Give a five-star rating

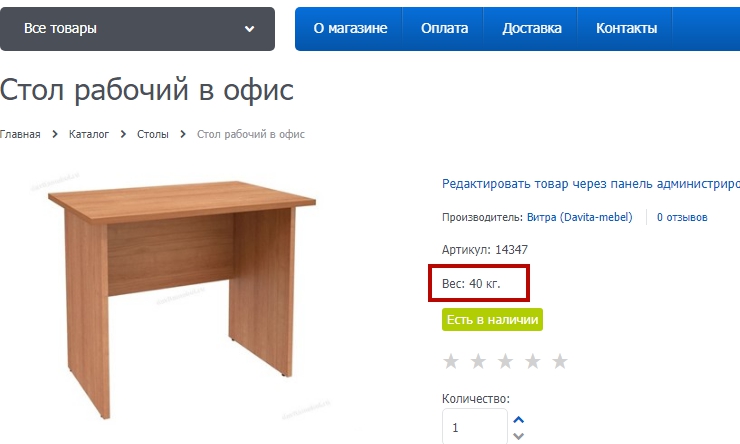(560, 361)
